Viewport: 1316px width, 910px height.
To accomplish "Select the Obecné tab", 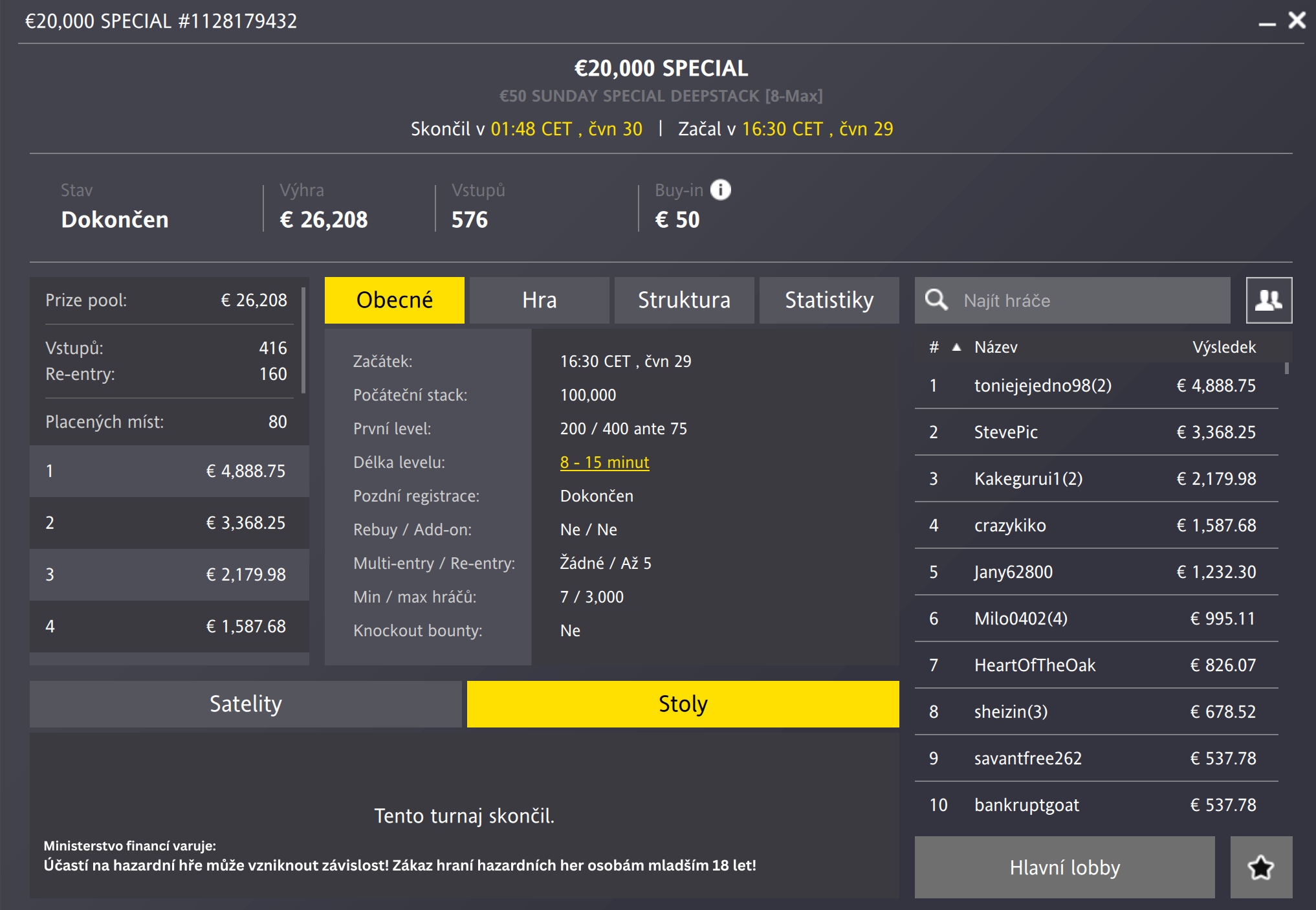I will pos(394,300).
